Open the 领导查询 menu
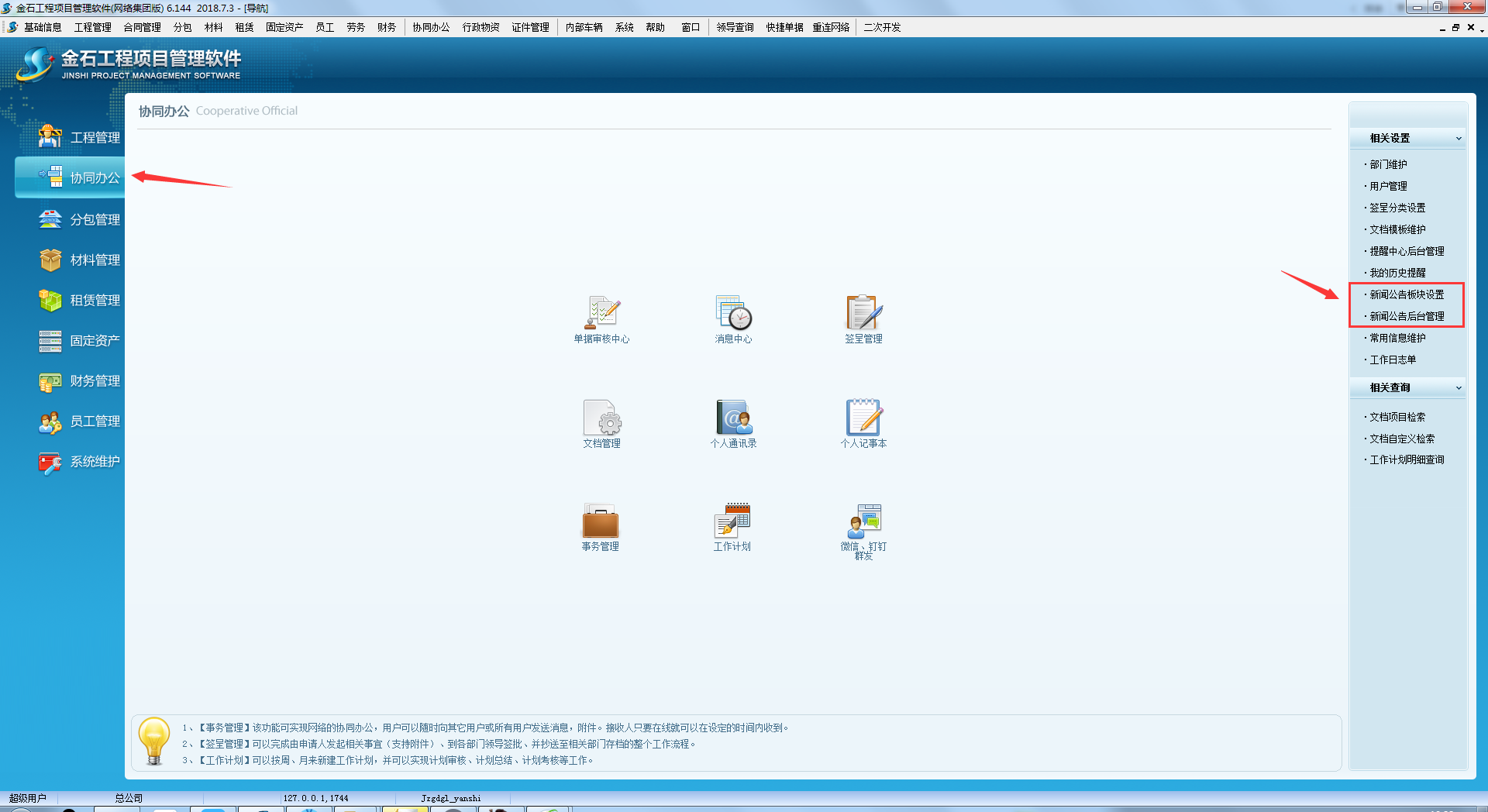 [x=735, y=27]
